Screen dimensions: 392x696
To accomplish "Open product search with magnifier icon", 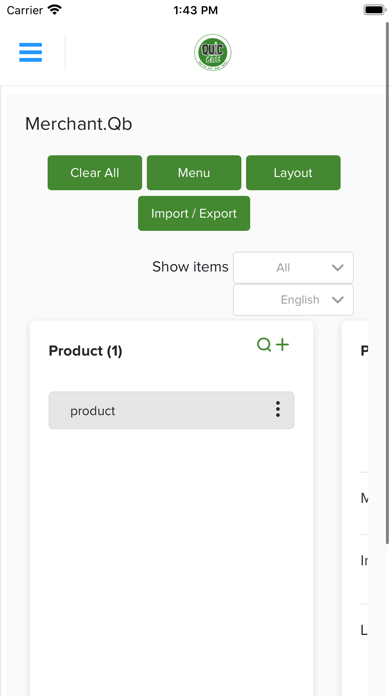I will 264,344.
